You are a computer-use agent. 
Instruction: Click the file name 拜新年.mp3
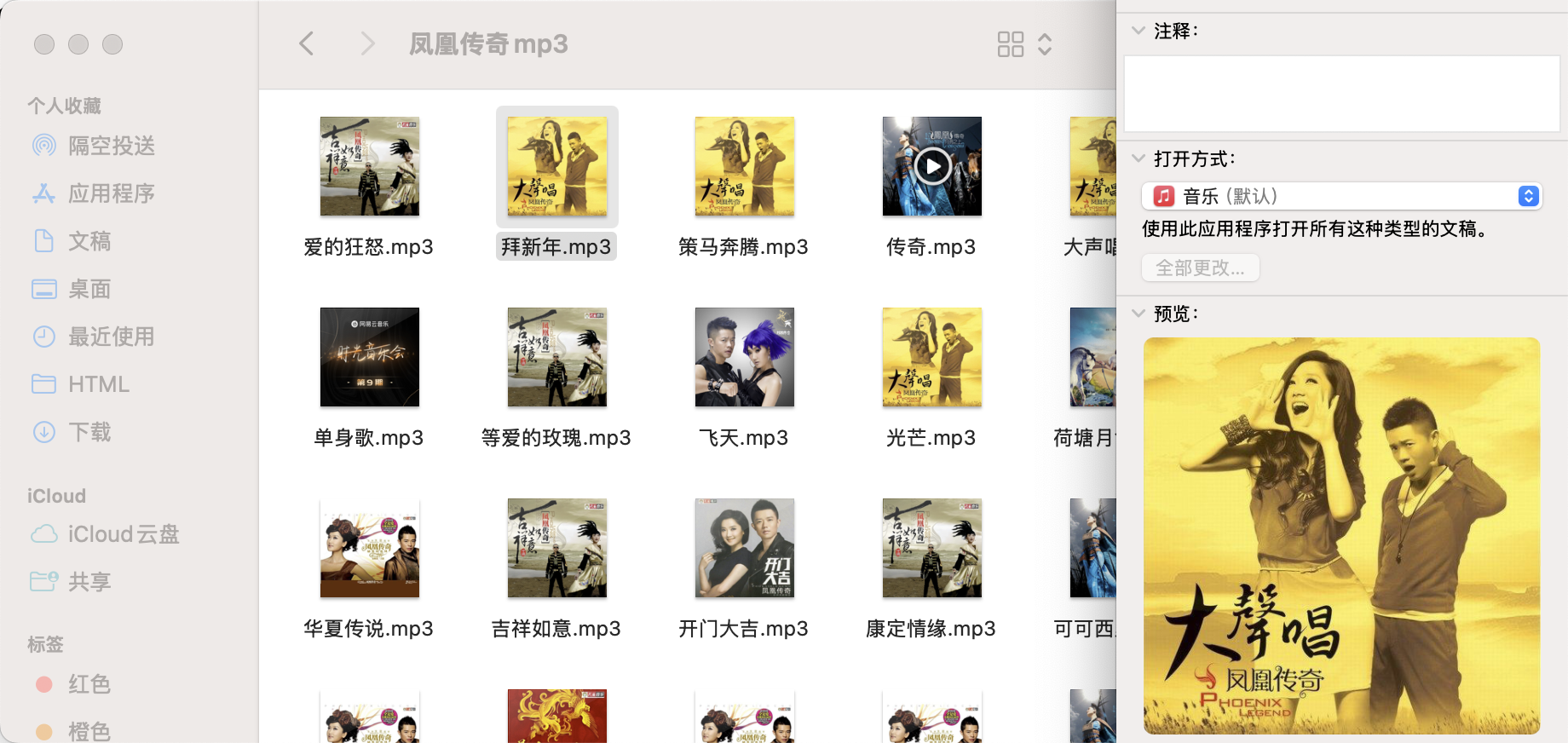coord(556,247)
